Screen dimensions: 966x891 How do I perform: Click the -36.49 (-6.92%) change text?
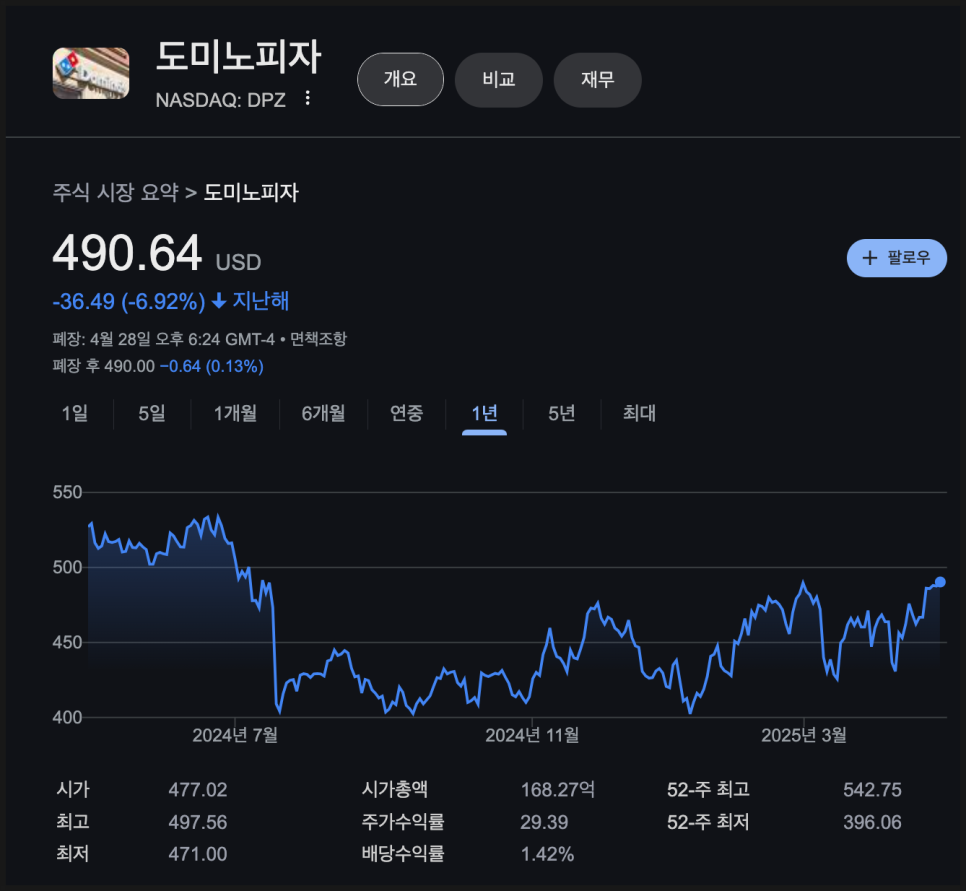click(x=129, y=301)
